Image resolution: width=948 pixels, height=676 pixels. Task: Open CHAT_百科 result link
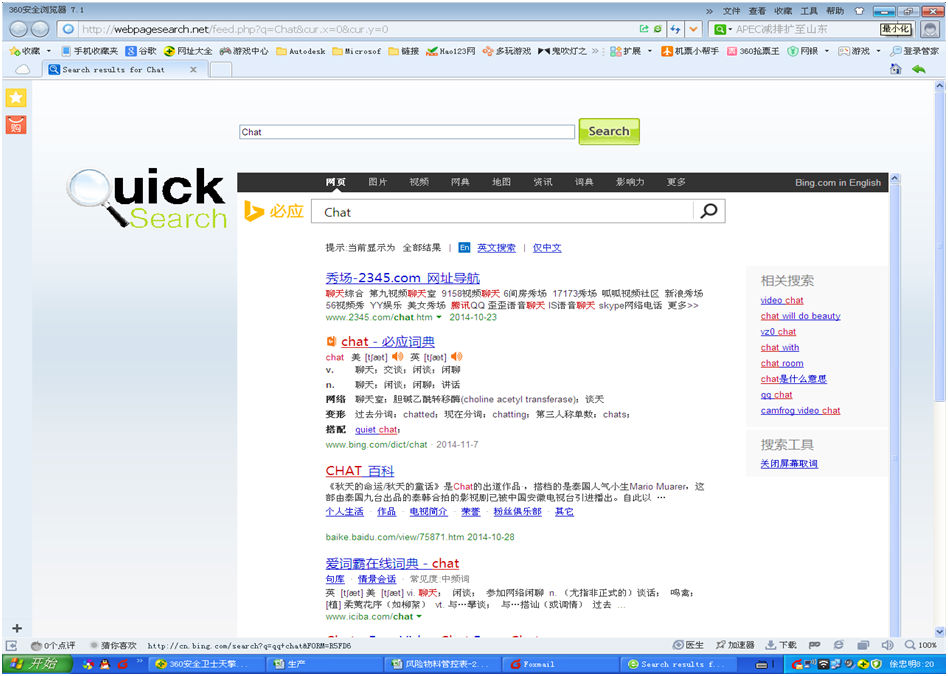coord(360,470)
